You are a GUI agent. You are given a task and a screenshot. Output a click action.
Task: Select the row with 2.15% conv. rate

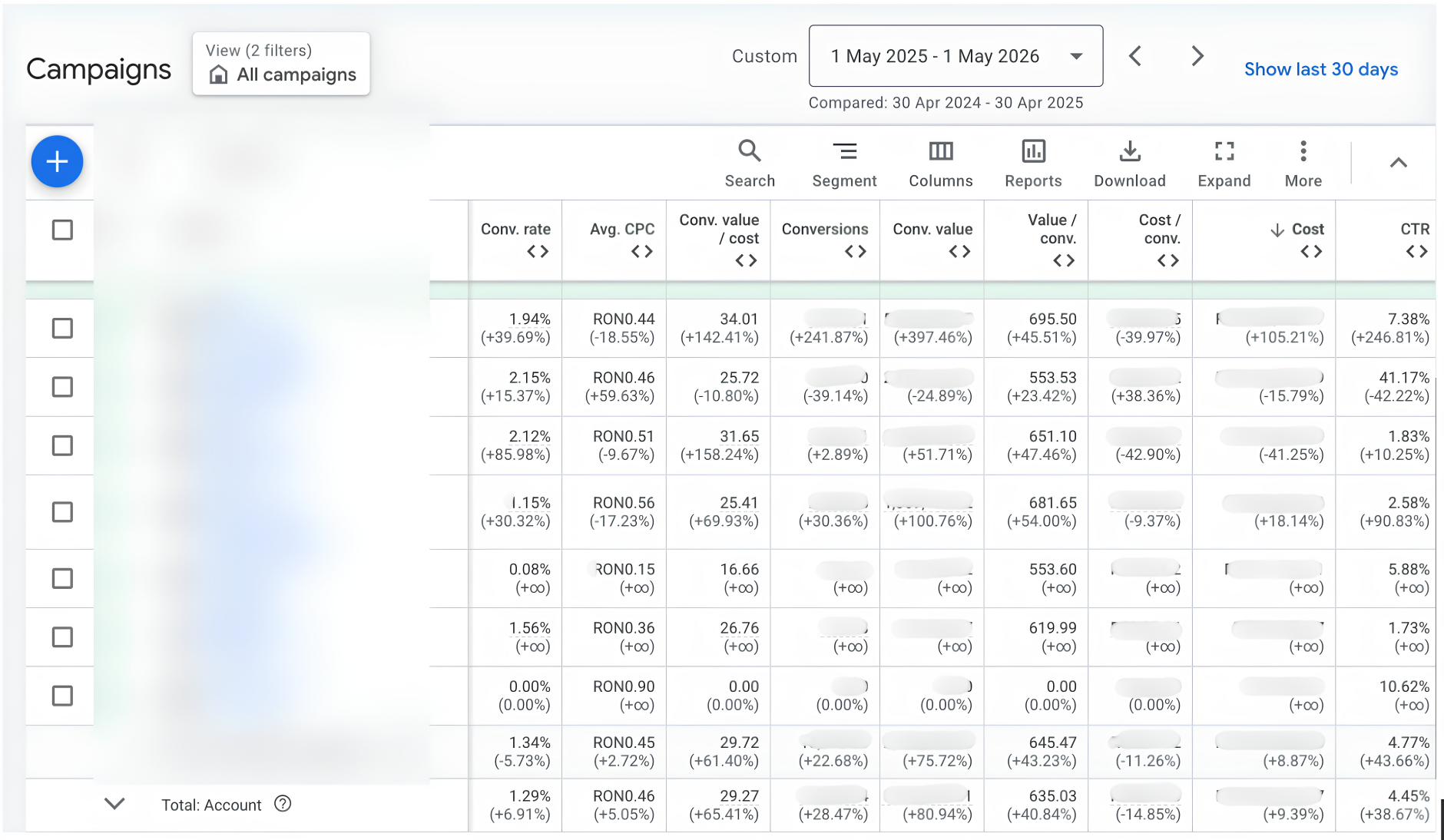[62, 386]
